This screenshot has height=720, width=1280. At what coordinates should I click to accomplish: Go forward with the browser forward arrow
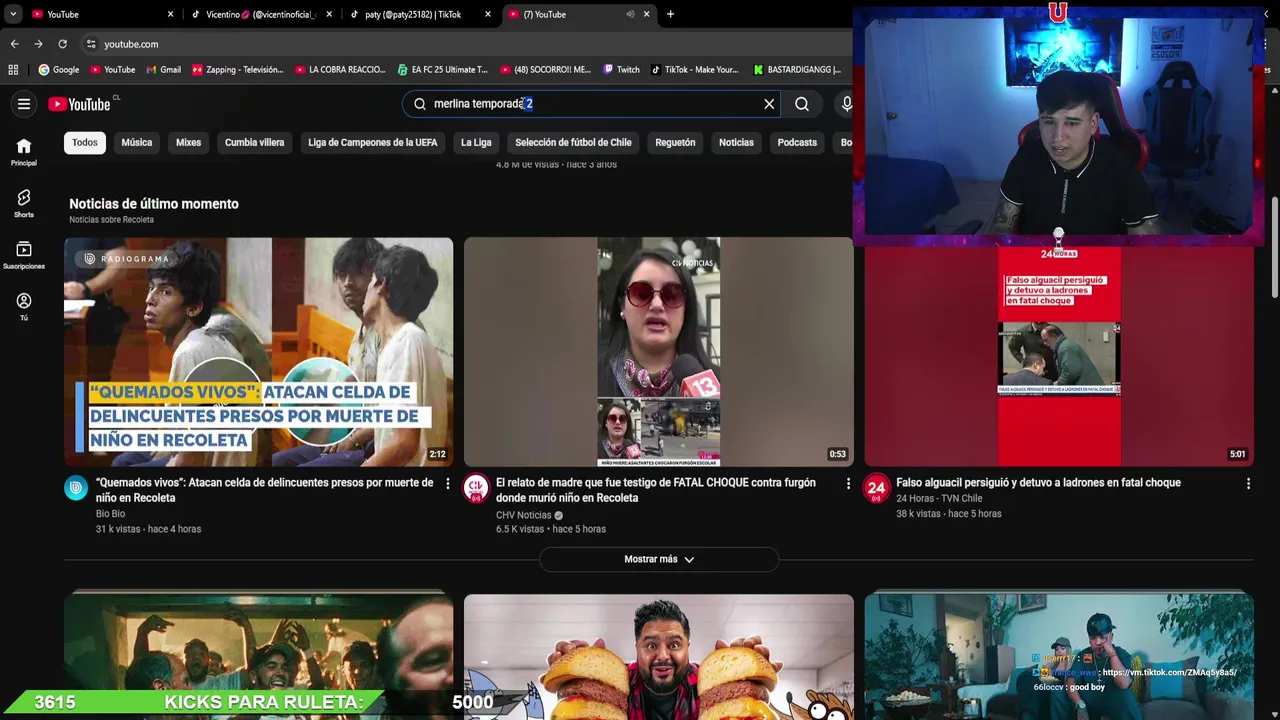click(x=38, y=44)
